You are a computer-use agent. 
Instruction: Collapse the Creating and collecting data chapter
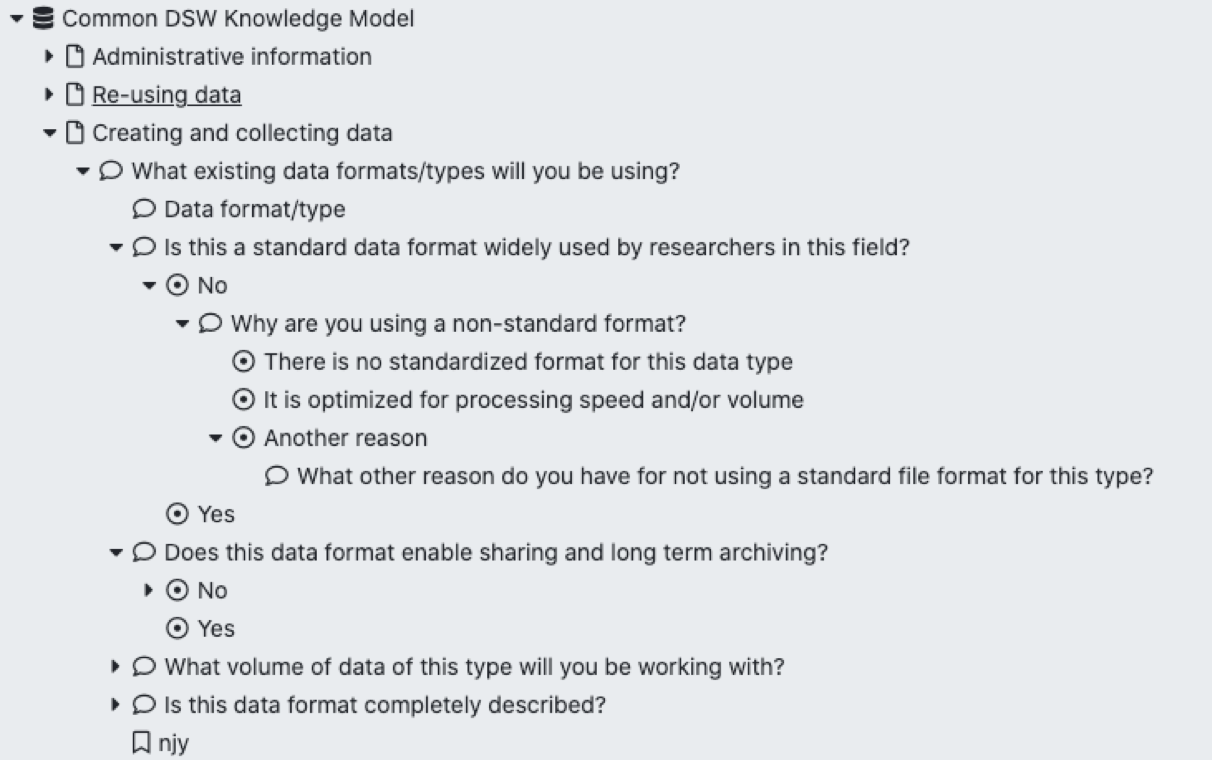(49, 132)
